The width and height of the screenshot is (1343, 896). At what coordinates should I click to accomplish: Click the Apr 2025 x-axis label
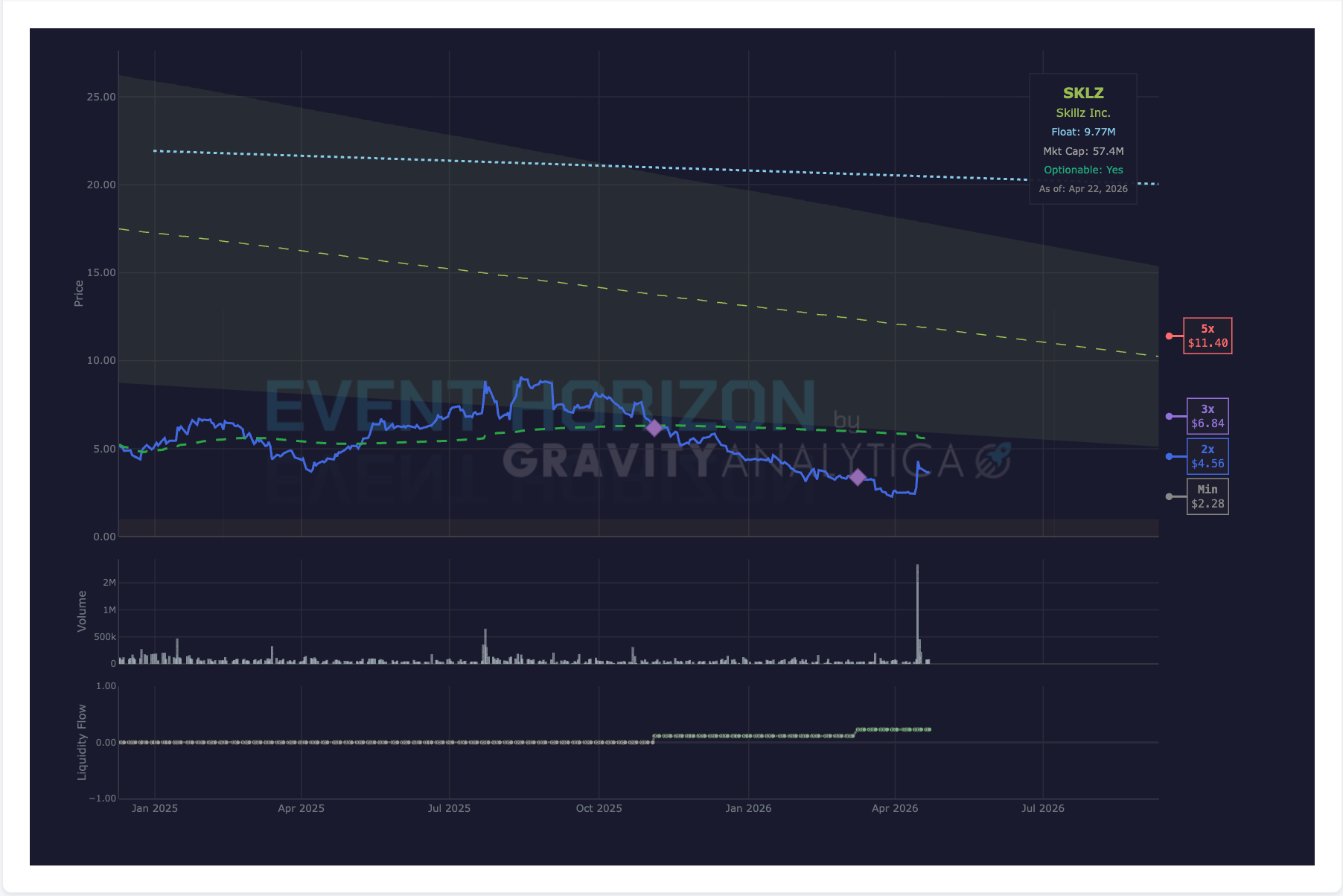(x=302, y=808)
